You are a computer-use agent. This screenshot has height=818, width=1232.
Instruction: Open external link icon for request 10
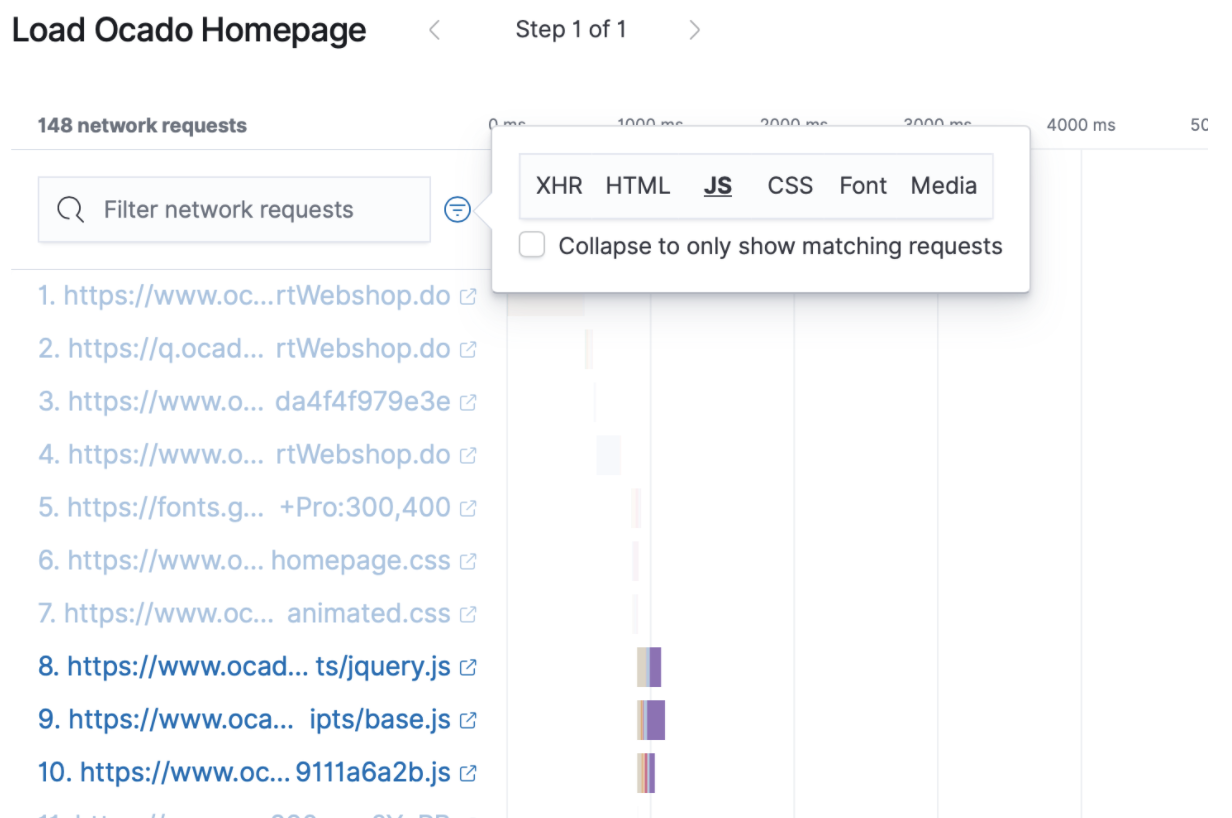click(x=468, y=773)
